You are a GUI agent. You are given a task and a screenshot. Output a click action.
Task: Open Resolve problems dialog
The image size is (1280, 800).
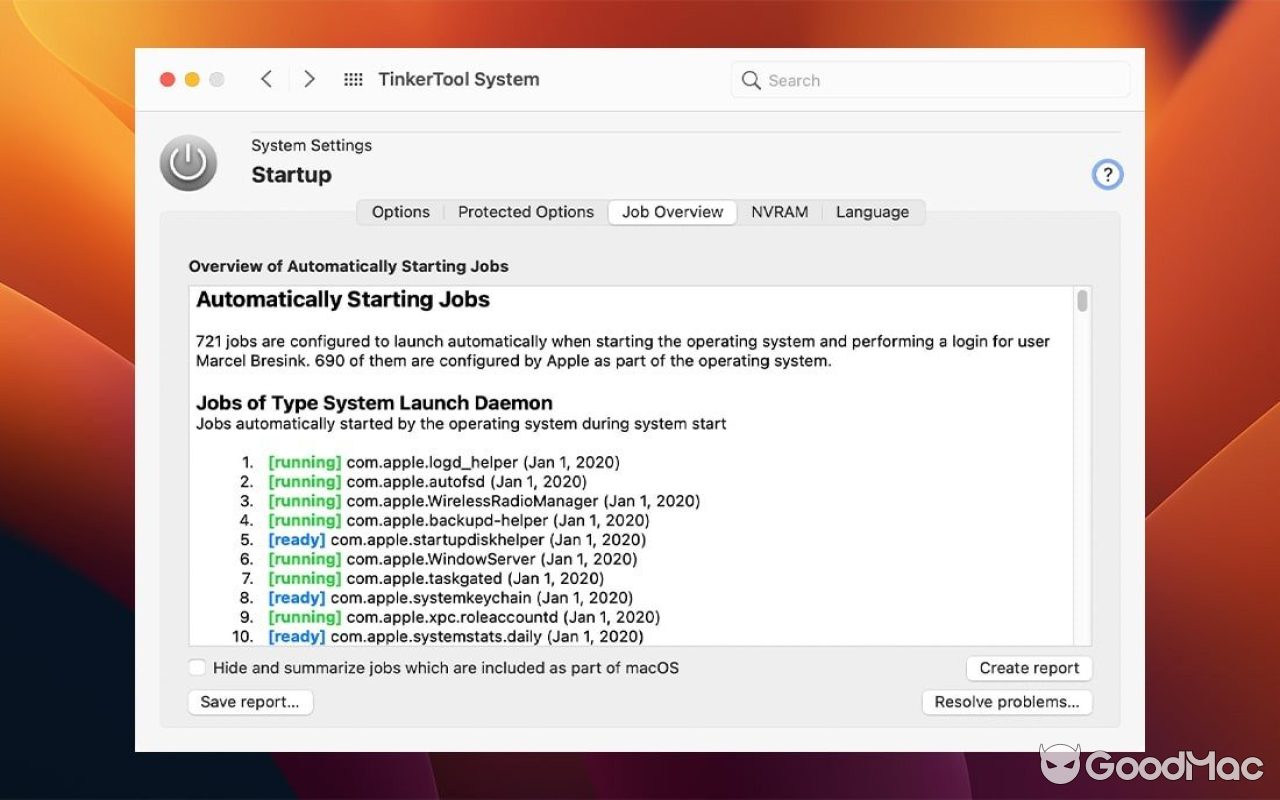coord(1007,702)
